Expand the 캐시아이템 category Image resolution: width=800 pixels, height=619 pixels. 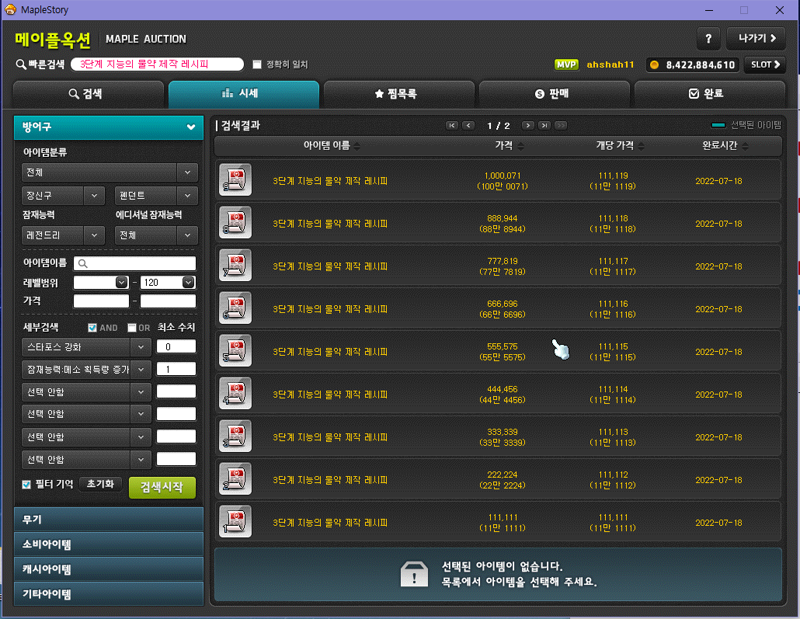pyautogui.click(x=108, y=570)
